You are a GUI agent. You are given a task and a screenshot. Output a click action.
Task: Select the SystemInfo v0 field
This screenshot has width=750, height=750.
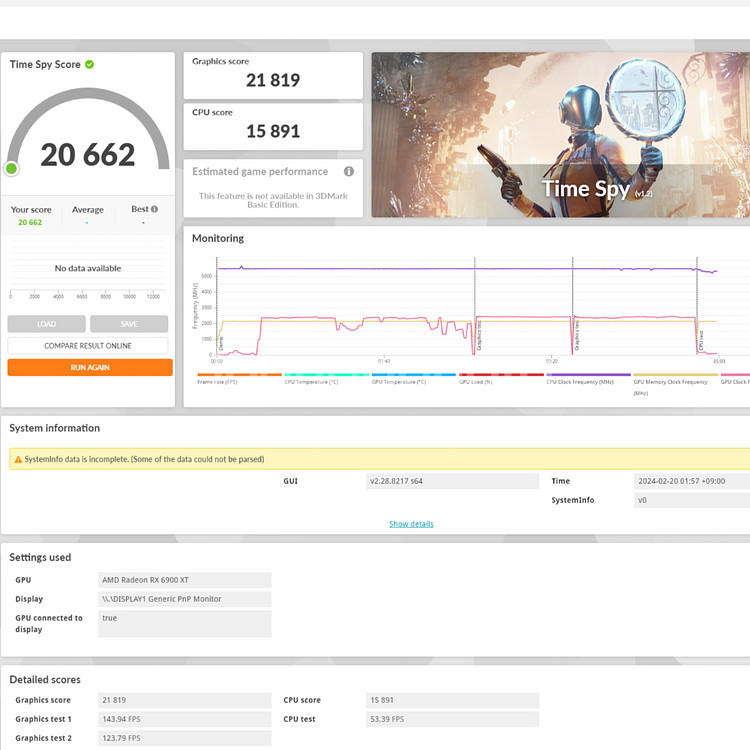[x=692, y=500]
